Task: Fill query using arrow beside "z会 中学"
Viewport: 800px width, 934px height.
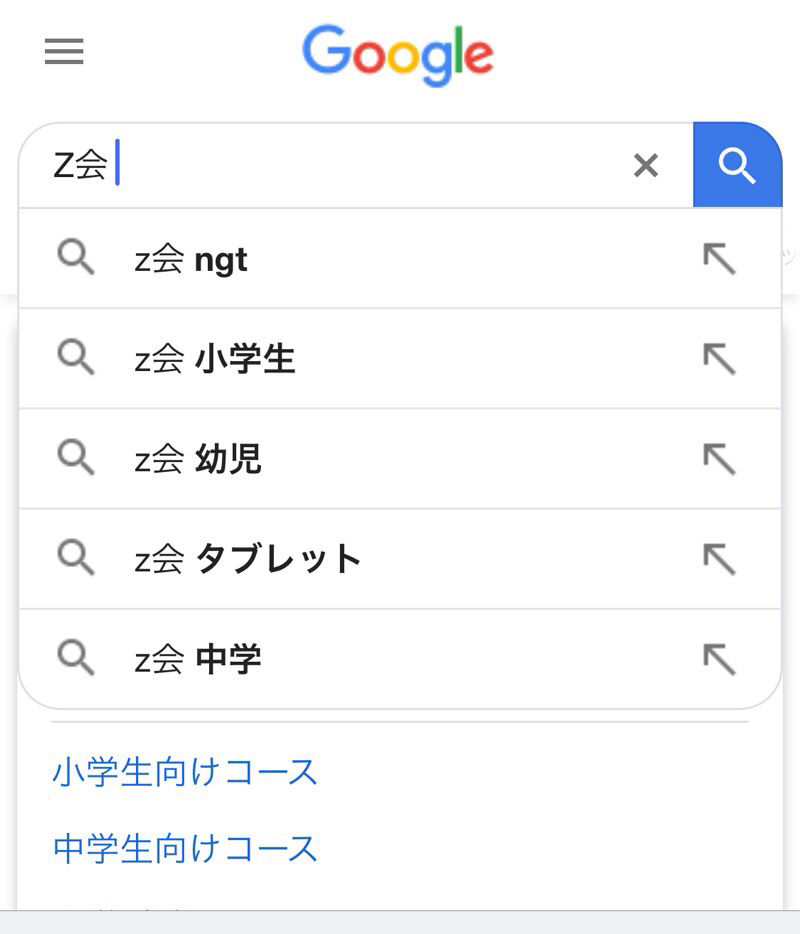Action: pyautogui.click(x=720, y=659)
